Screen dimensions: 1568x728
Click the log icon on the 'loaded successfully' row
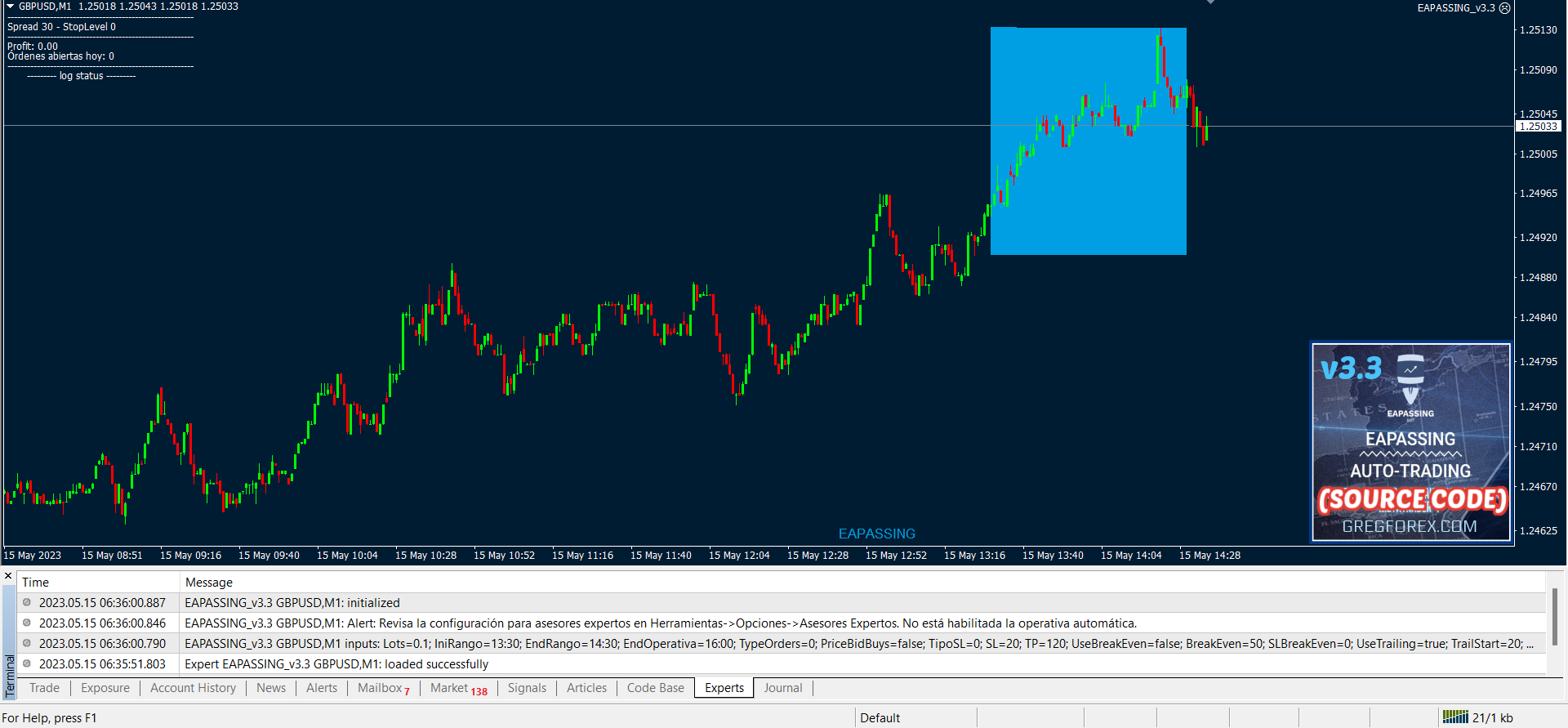pyautogui.click(x=27, y=663)
